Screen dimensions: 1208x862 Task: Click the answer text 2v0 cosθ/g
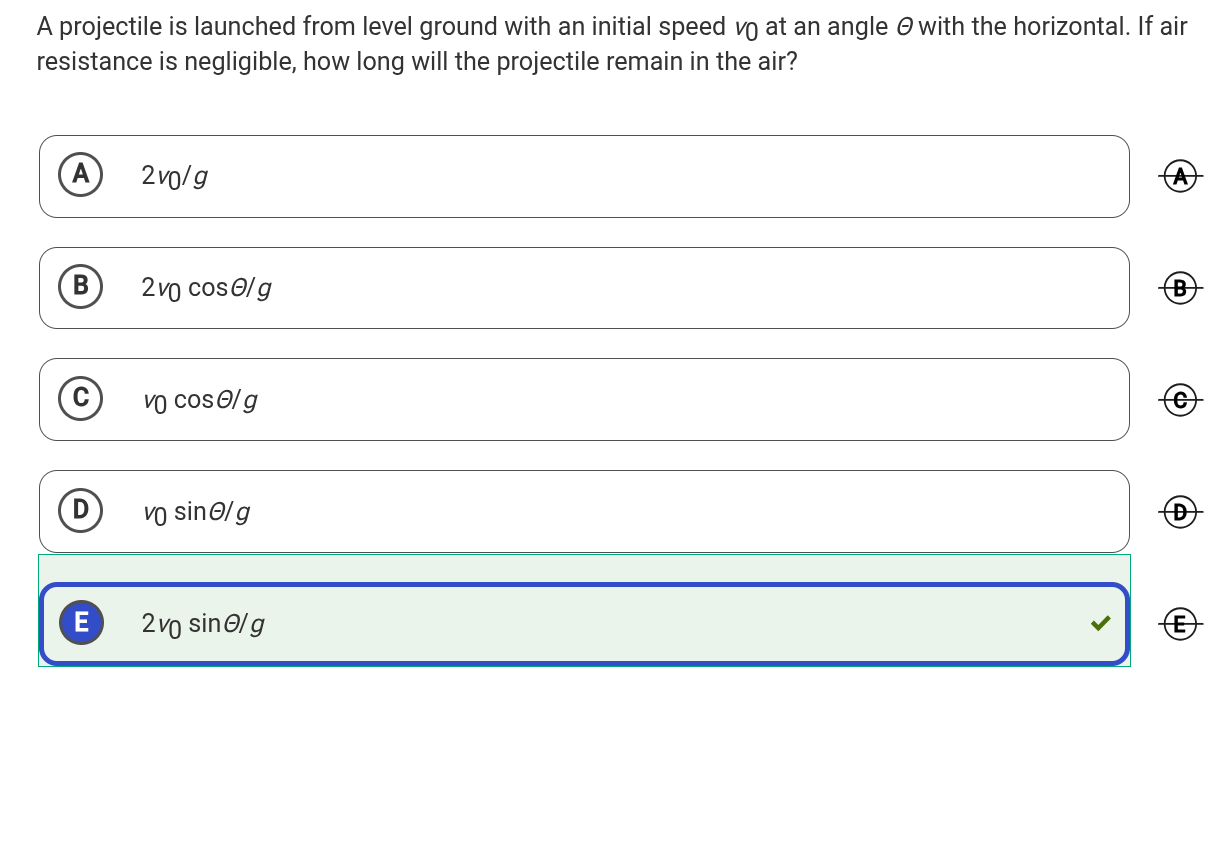[x=206, y=289]
